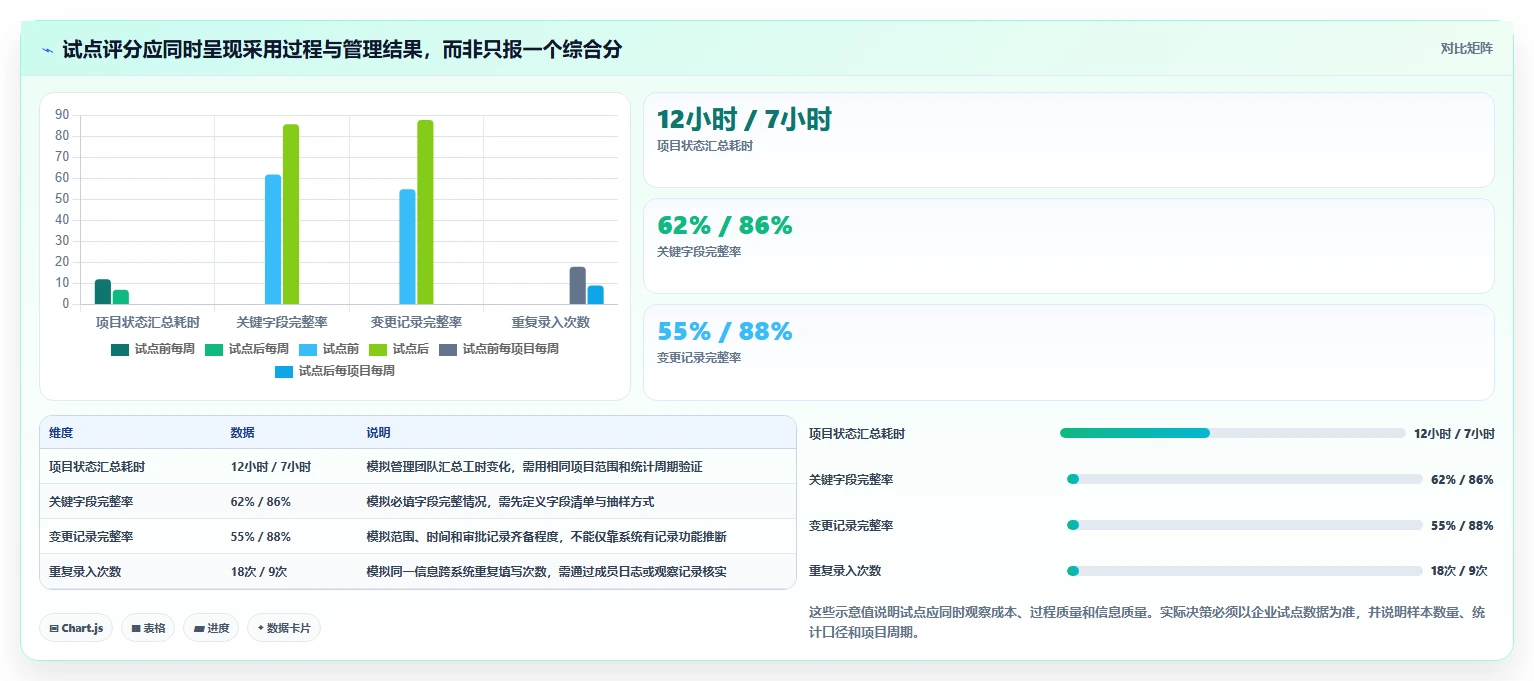Click the 表格 chip icon

pyautogui.click(x=136, y=628)
